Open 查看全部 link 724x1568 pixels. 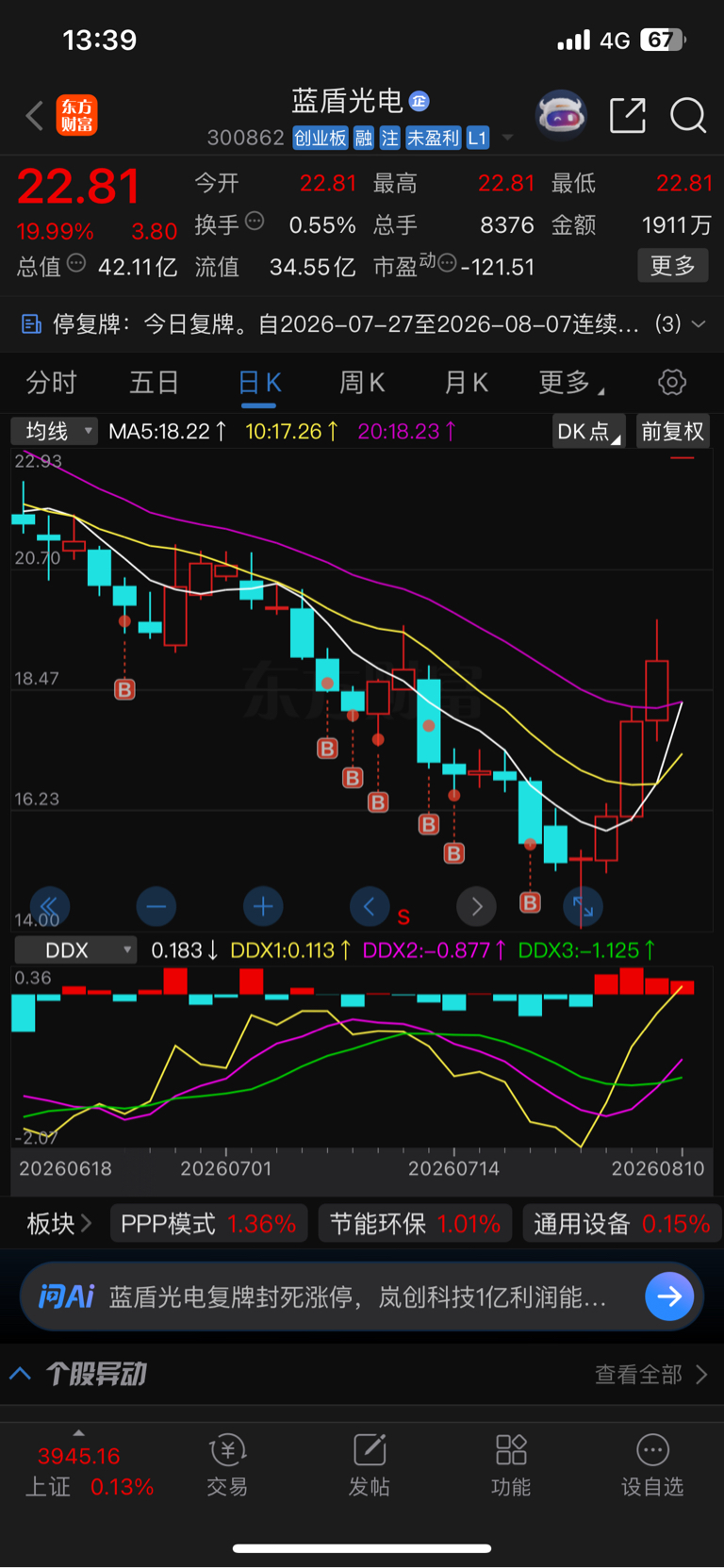650,1375
